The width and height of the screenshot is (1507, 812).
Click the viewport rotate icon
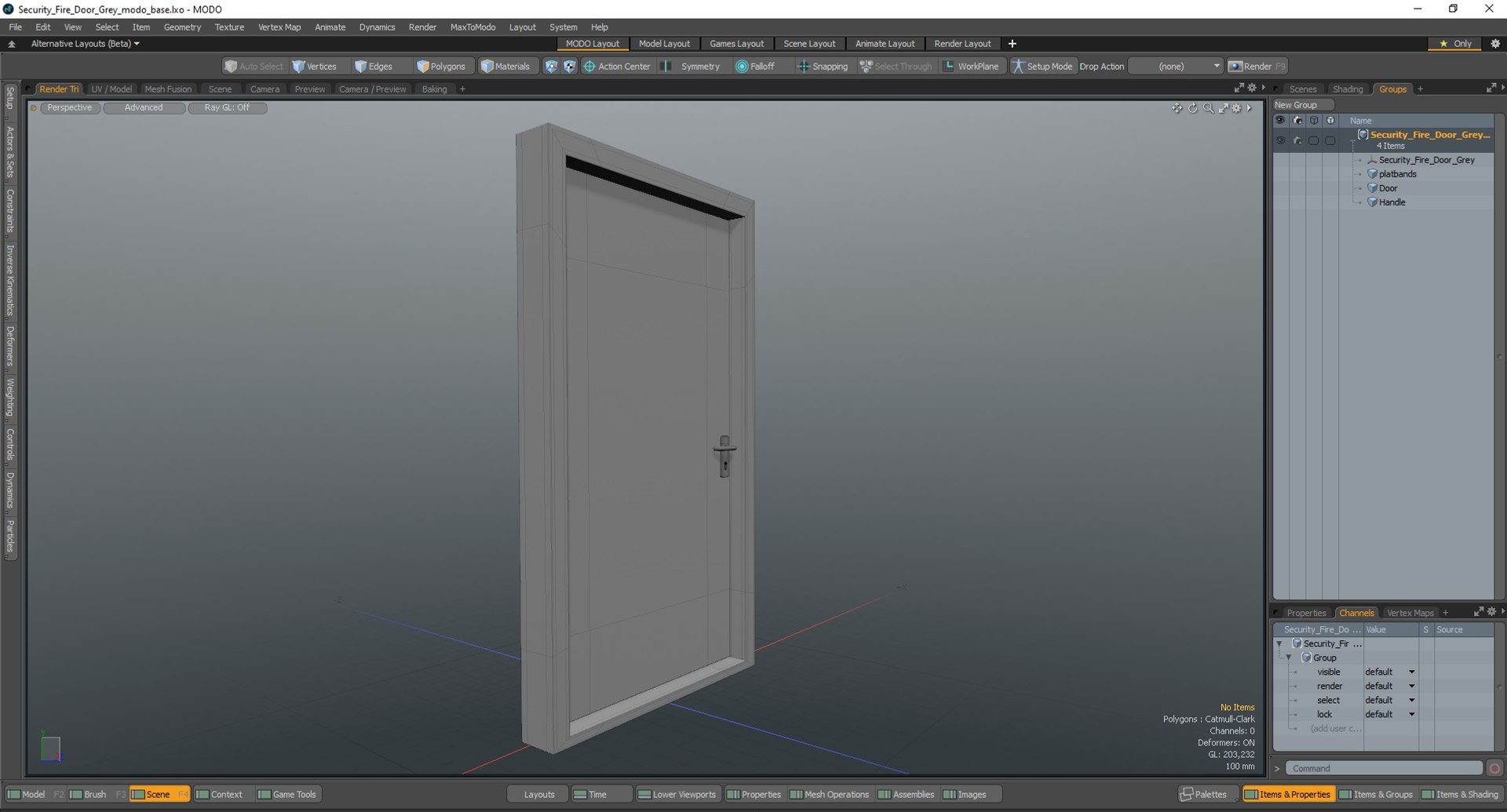click(1192, 108)
